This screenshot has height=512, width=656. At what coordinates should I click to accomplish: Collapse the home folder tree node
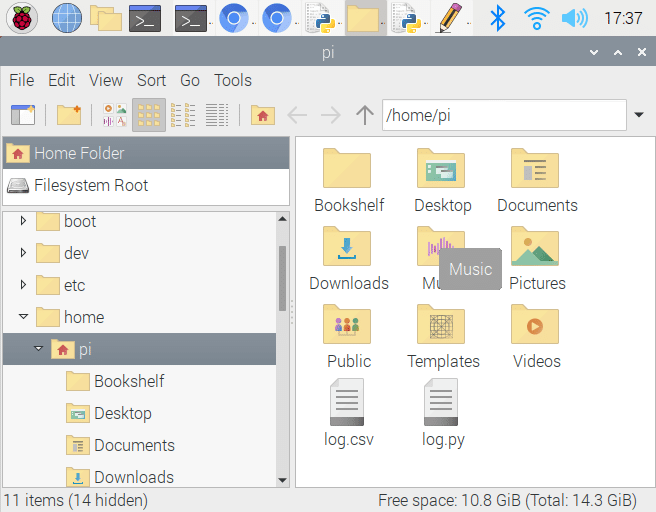point(23,317)
